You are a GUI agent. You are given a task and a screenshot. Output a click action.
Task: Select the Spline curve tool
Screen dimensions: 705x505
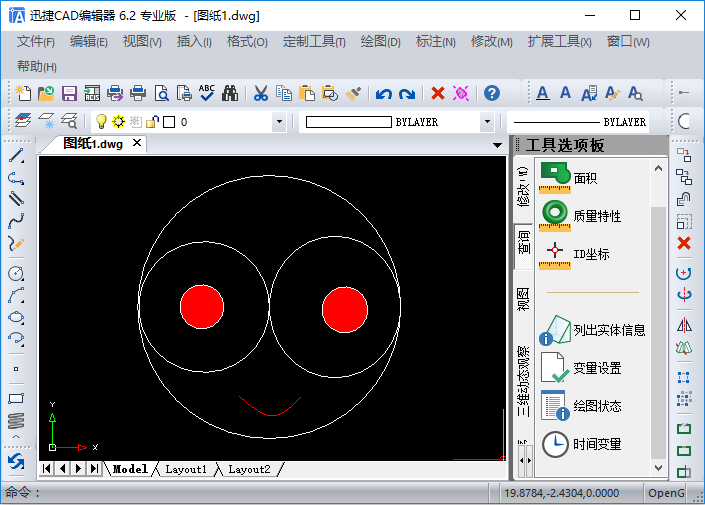coord(16,221)
